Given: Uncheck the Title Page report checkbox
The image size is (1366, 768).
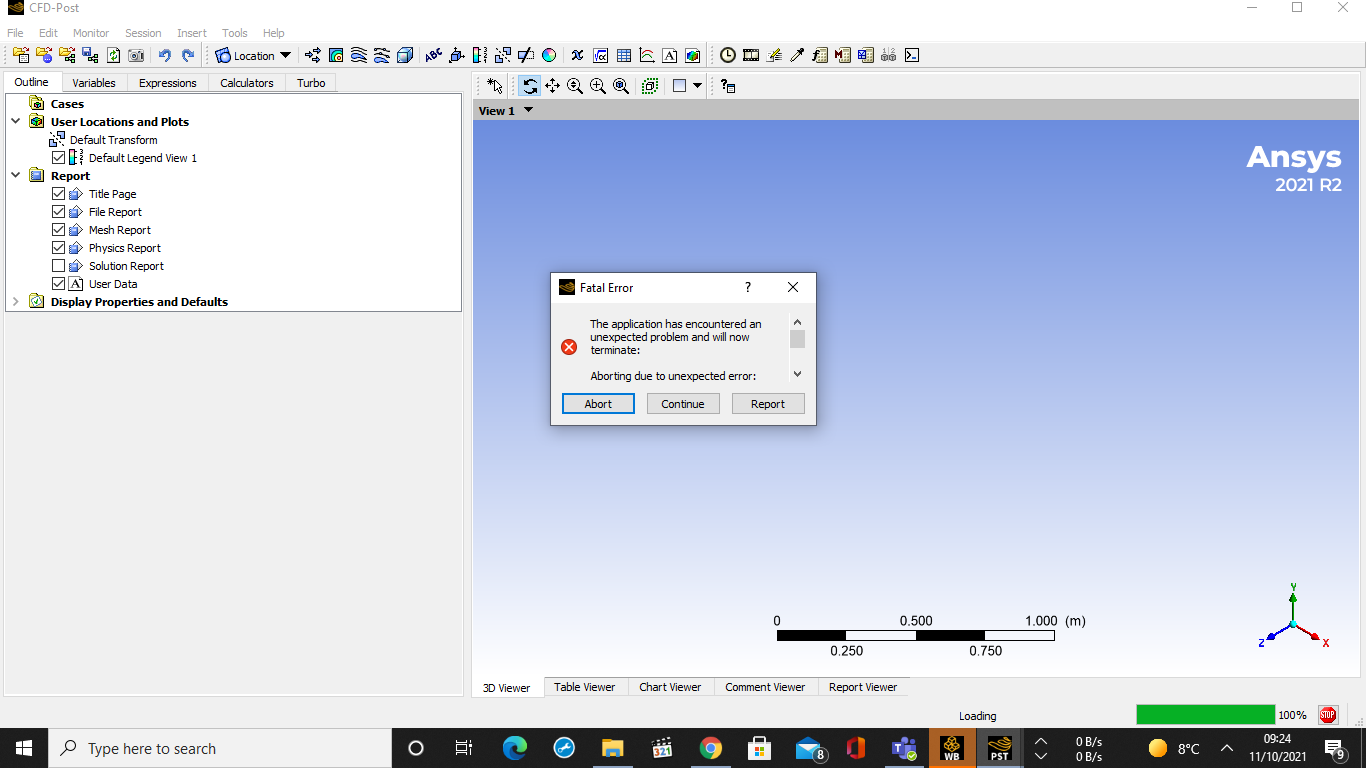Looking at the screenshot, I should coord(58,194).
